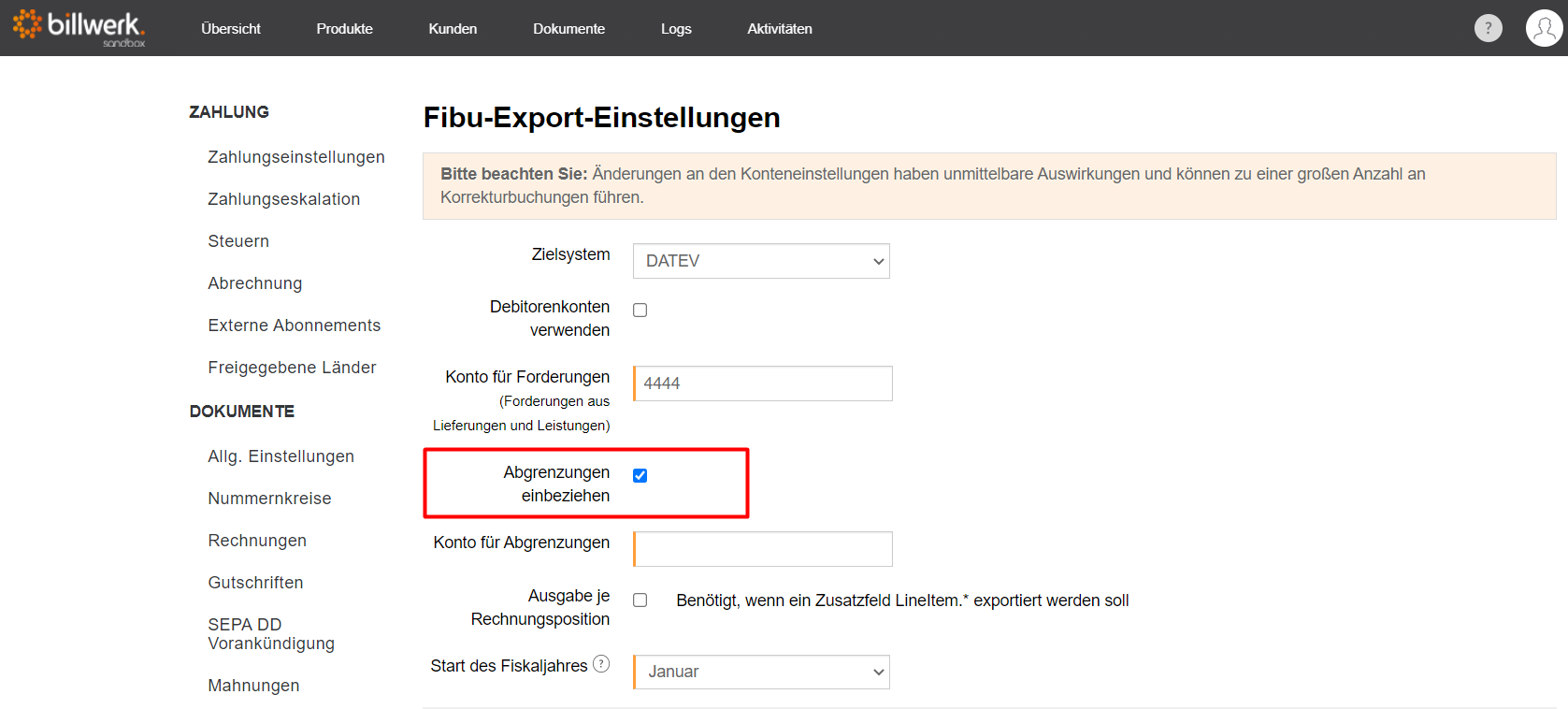Image resolution: width=1568 pixels, height=709 pixels.
Task: Open the Dokumente menu
Action: pos(568,29)
